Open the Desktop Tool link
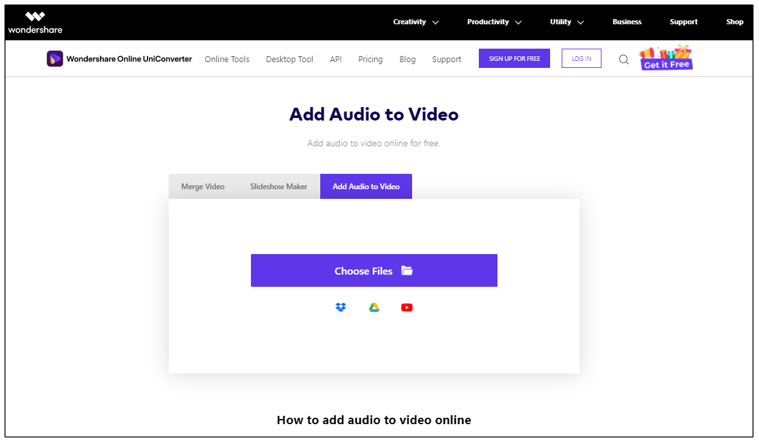 (289, 59)
